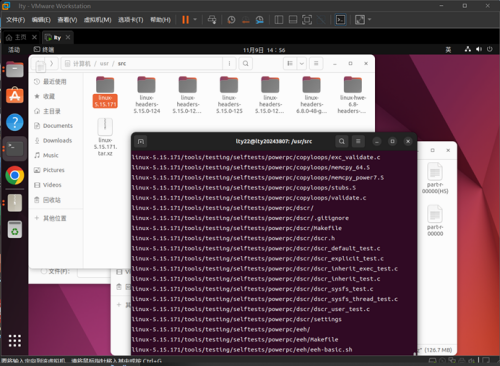Send Ctrl+Alt+Del to the virtual machine
The height and width of the screenshot is (366, 500).
(212, 20)
